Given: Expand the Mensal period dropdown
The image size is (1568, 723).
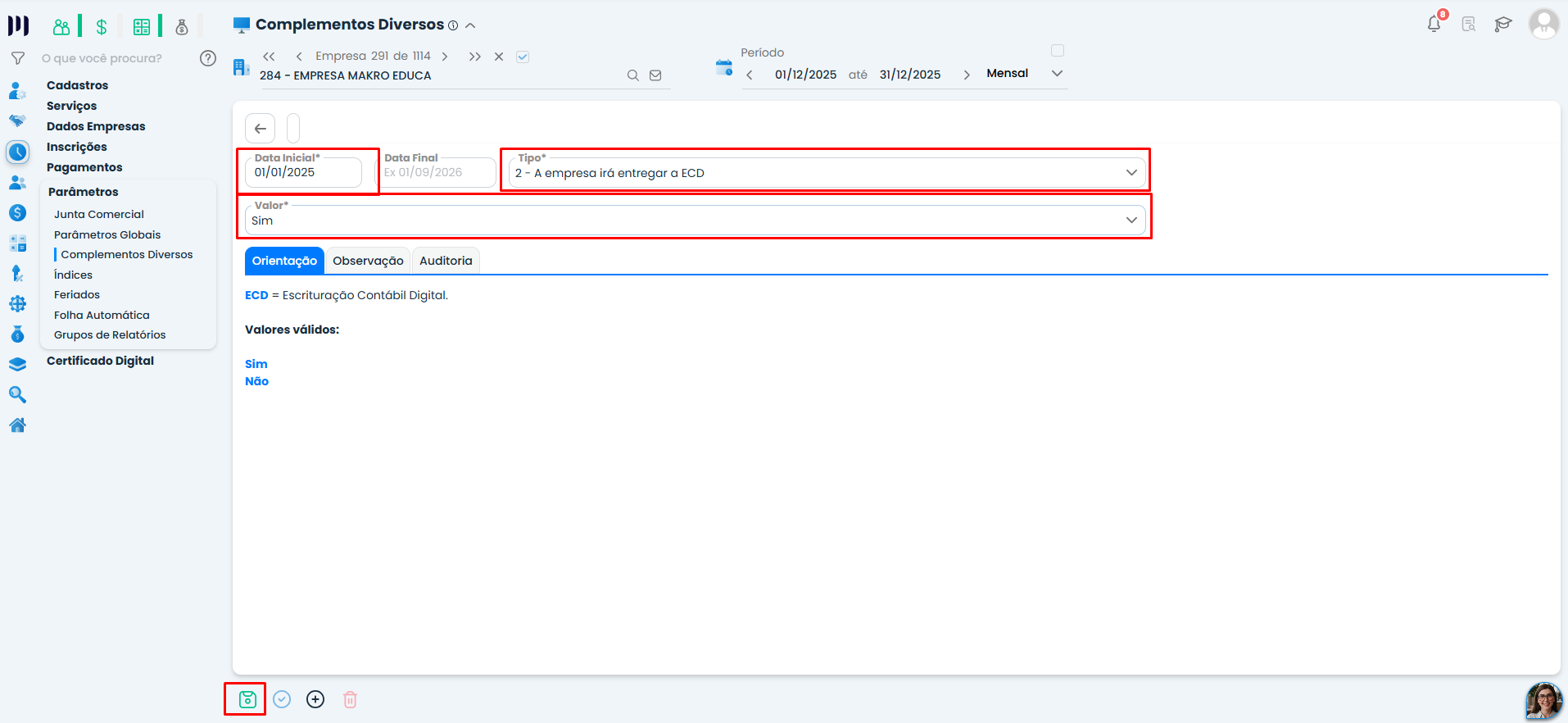Looking at the screenshot, I should (x=1057, y=74).
